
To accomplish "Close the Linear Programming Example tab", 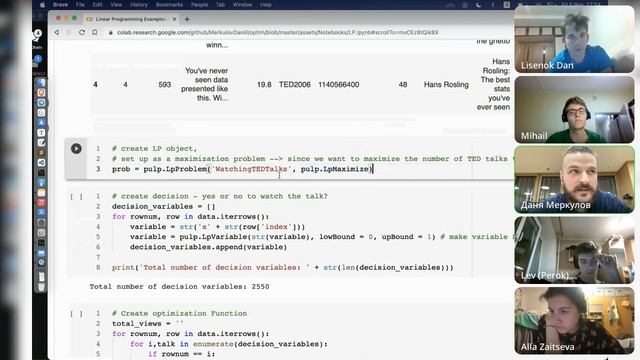I will pyautogui.click(x=174, y=19).
